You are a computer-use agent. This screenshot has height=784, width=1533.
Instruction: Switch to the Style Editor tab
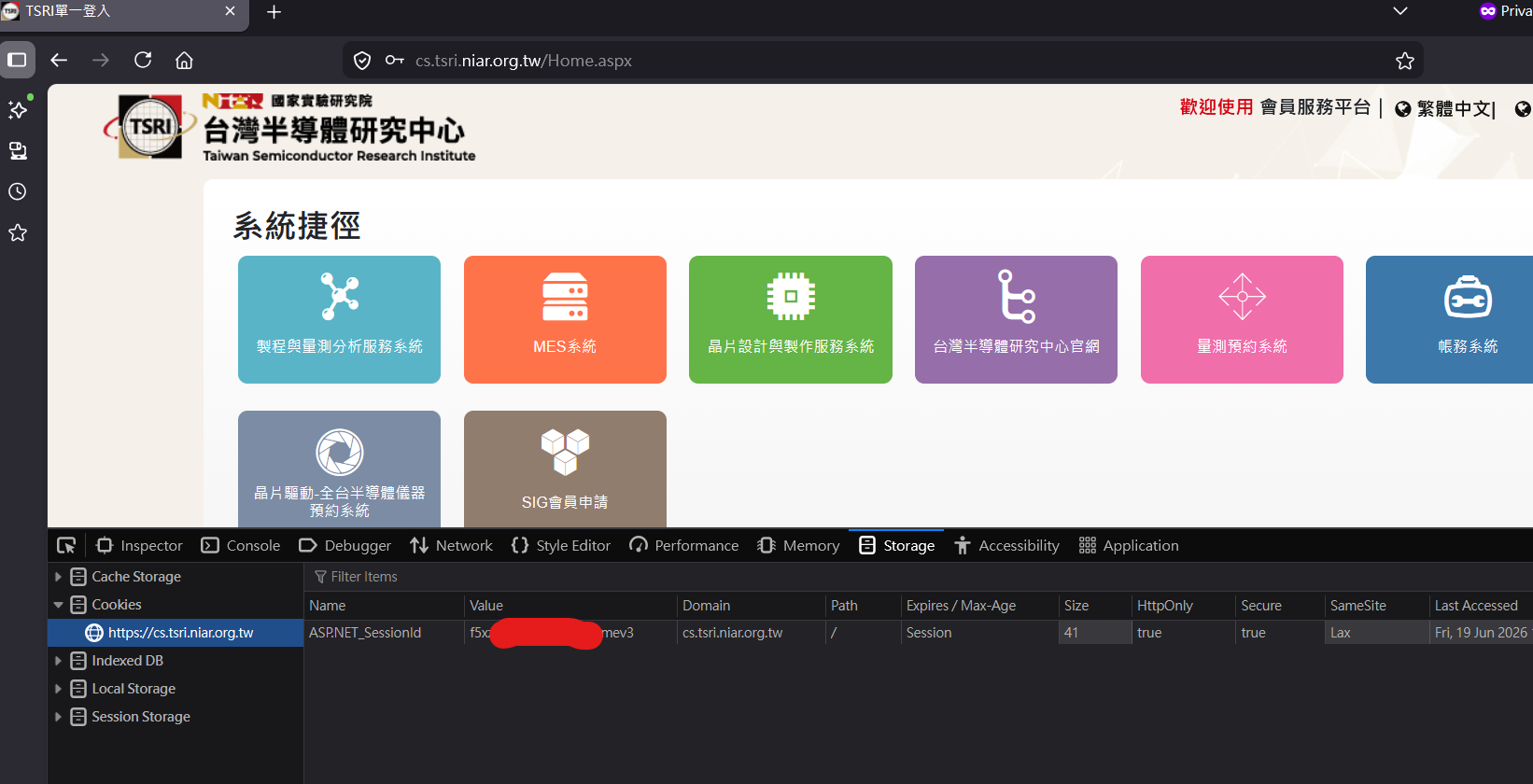click(x=561, y=545)
